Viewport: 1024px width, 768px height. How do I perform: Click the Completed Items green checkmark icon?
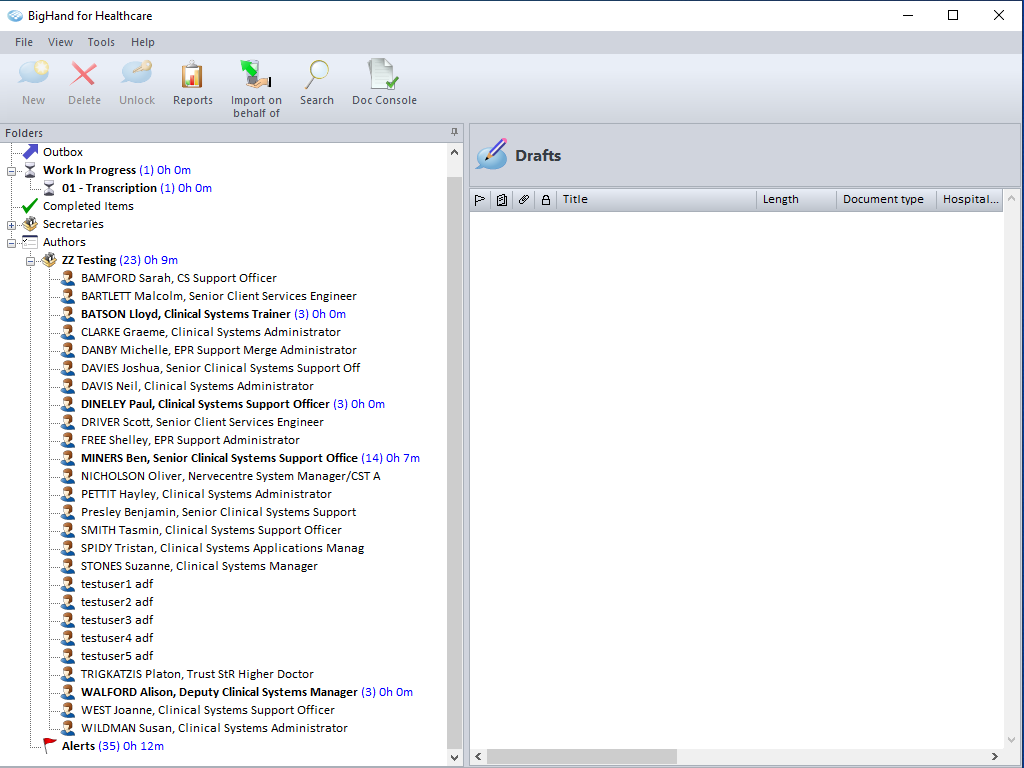[x=30, y=206]
